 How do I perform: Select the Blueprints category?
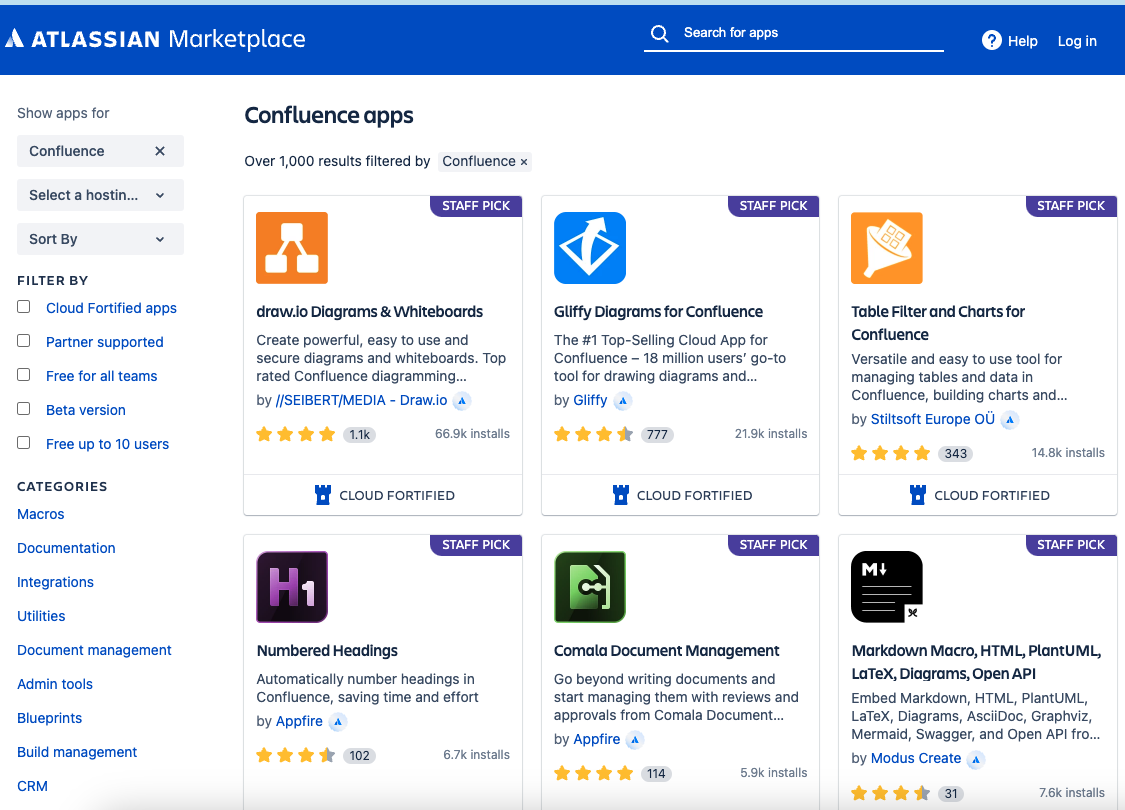[x=50, y=718]
